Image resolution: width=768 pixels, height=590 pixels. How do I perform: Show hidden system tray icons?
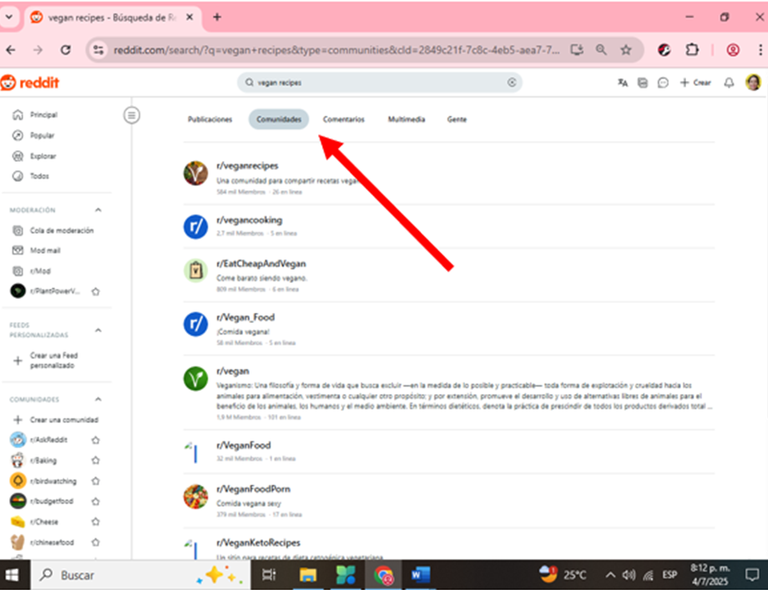610,575
